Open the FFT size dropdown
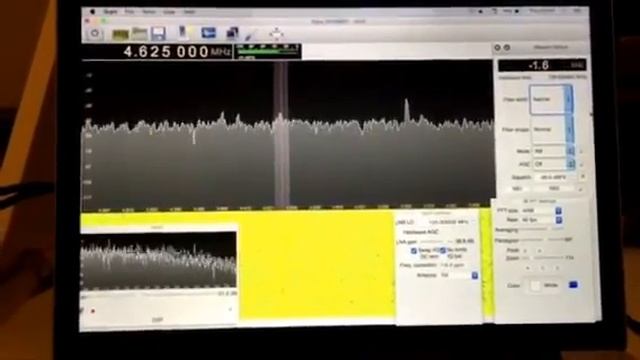The width and height of the screenshot is (640, 360). [541, 211]
